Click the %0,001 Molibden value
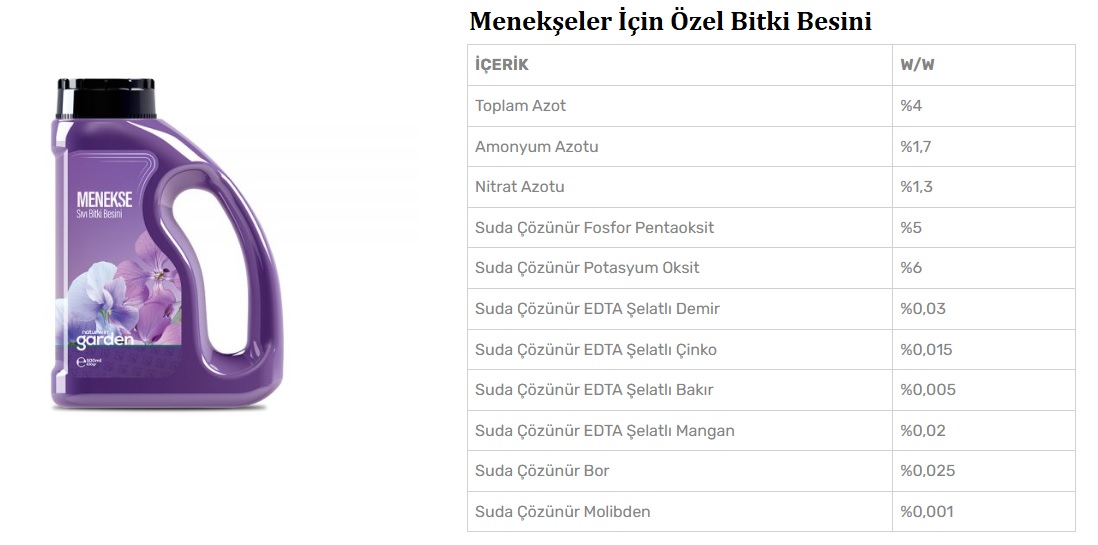The image size is (1098, 545). (x=926, y=511)
